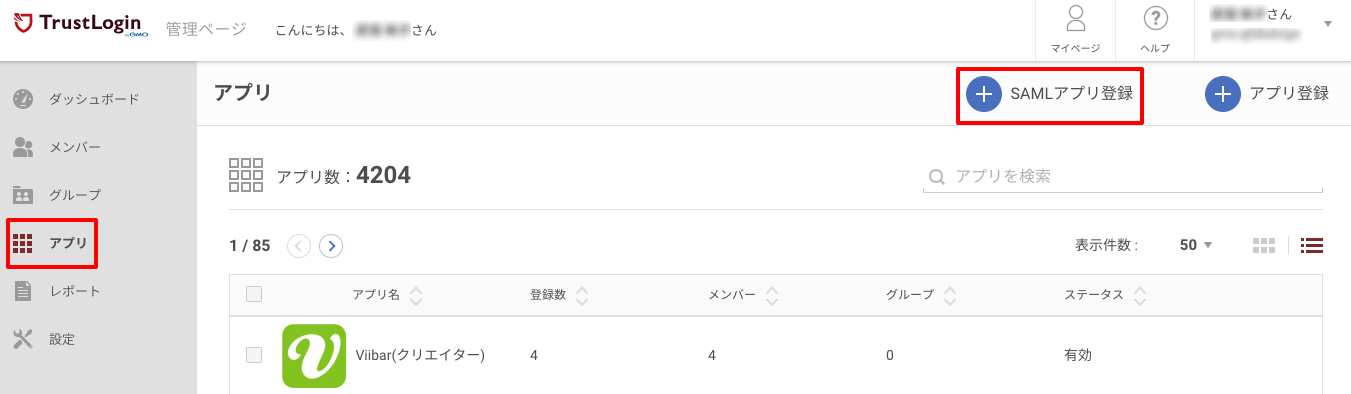The image size is (1351, 394).
Task: Expand the user account dropdown arrow
Action: (1328, 23)
